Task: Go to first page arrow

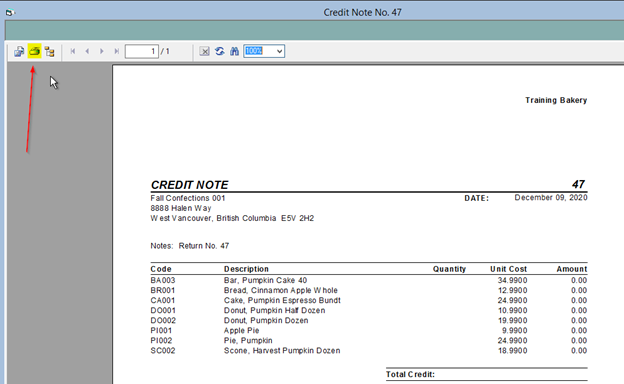Action: (73, 51)
